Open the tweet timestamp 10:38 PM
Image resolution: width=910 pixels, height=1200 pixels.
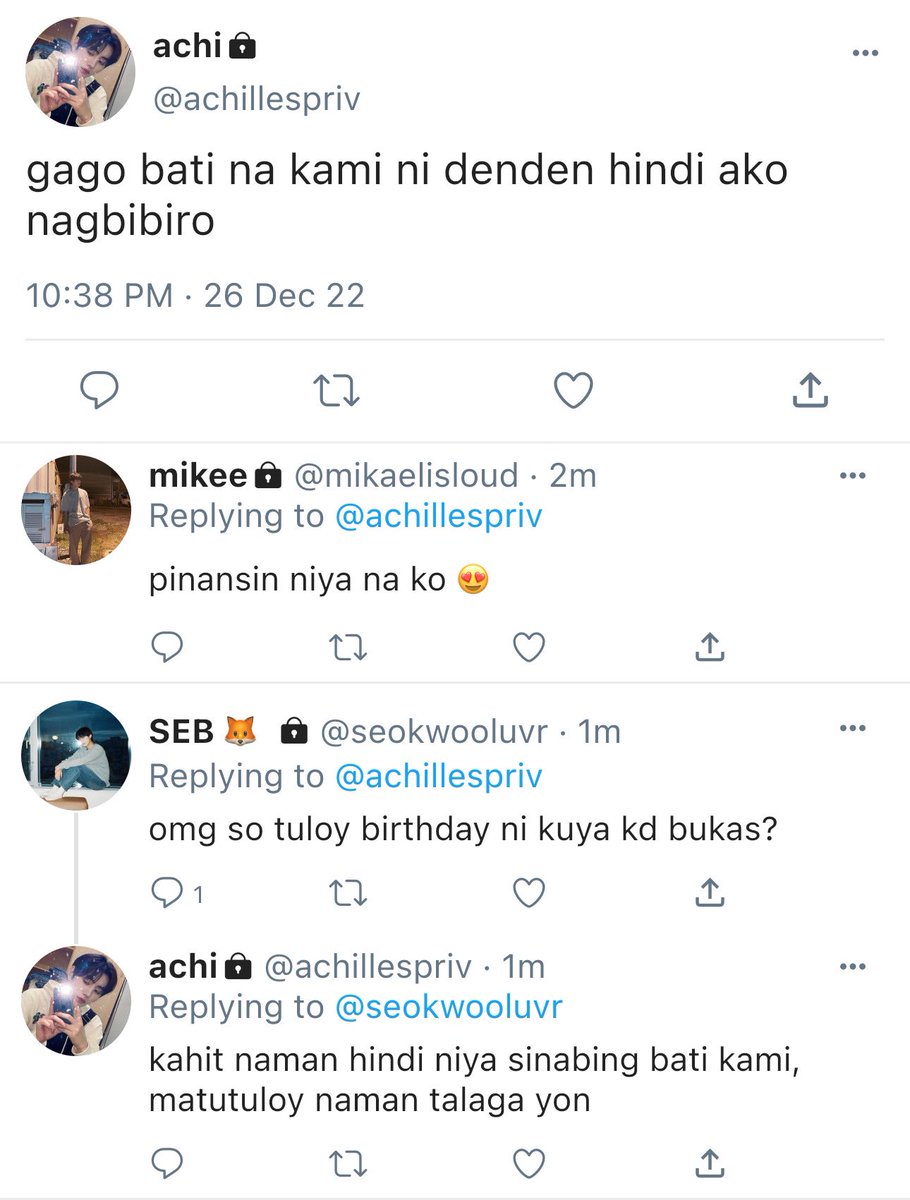99,296
